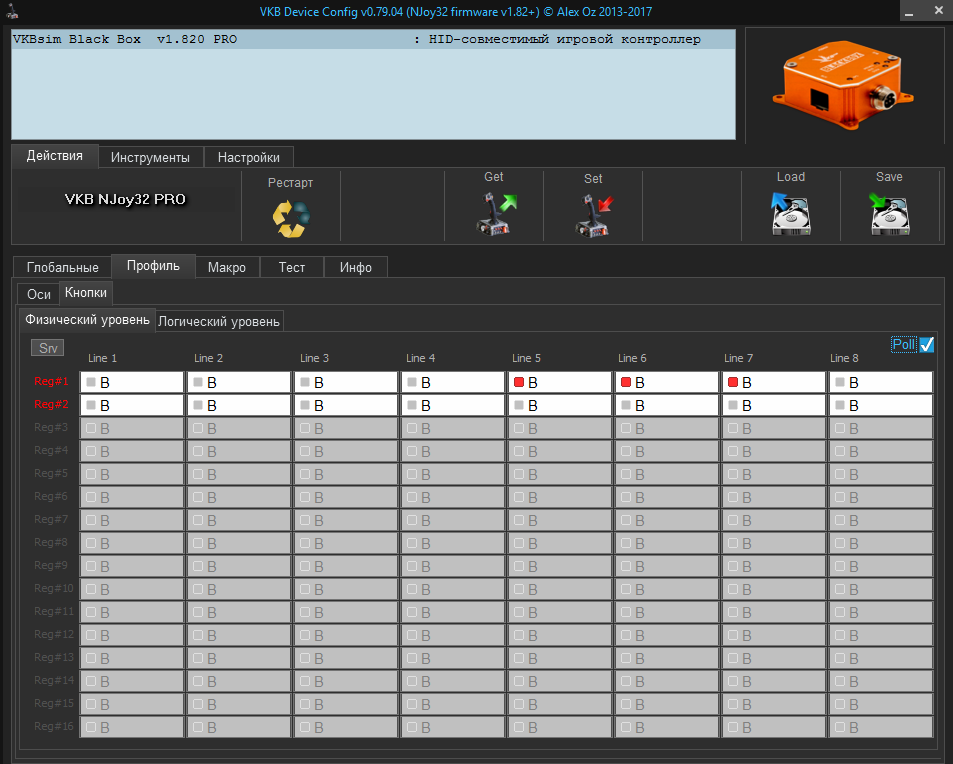This screenshot has height=764, width=953.
Task: Click the Reg#2 row label
Action: pyautogui.click(x=51, y=404)
